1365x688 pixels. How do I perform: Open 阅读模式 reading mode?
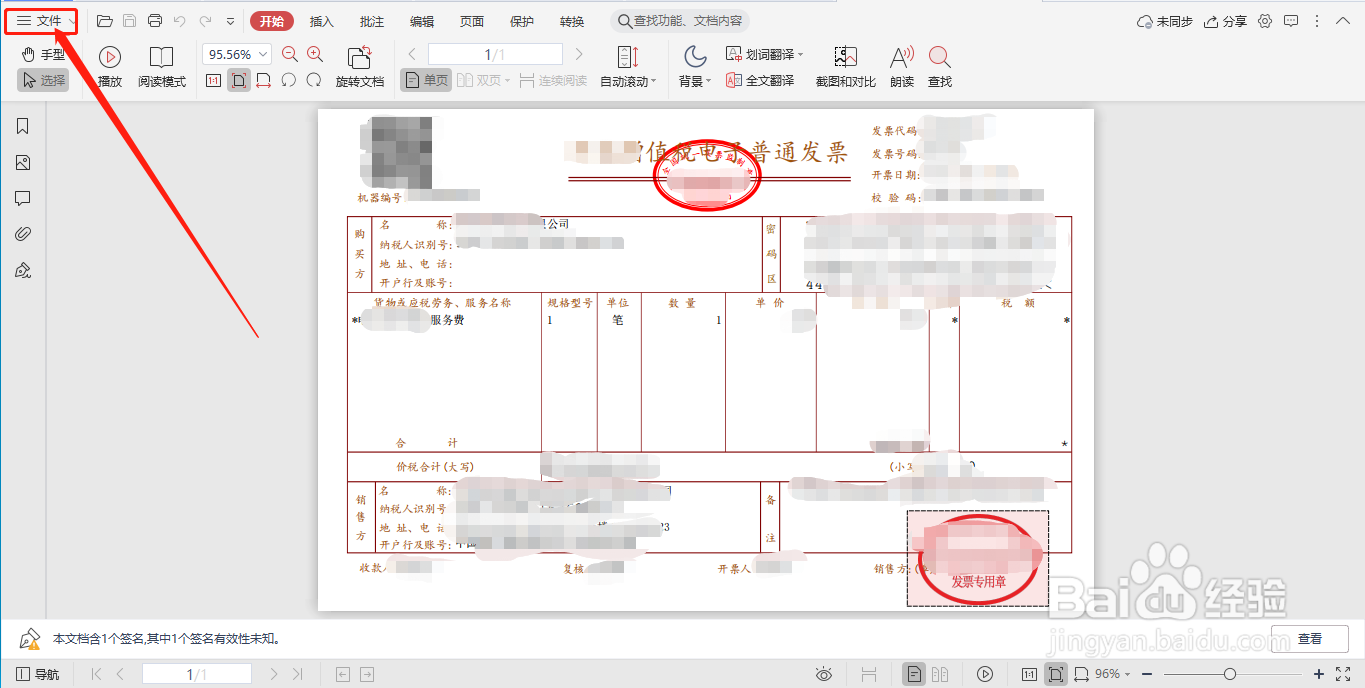(162, 68)
